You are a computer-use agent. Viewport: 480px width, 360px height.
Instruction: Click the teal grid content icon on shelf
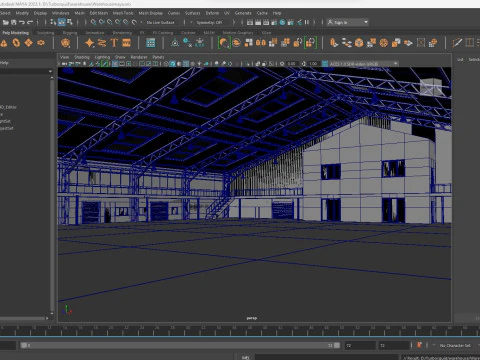(x=151, y=43)
